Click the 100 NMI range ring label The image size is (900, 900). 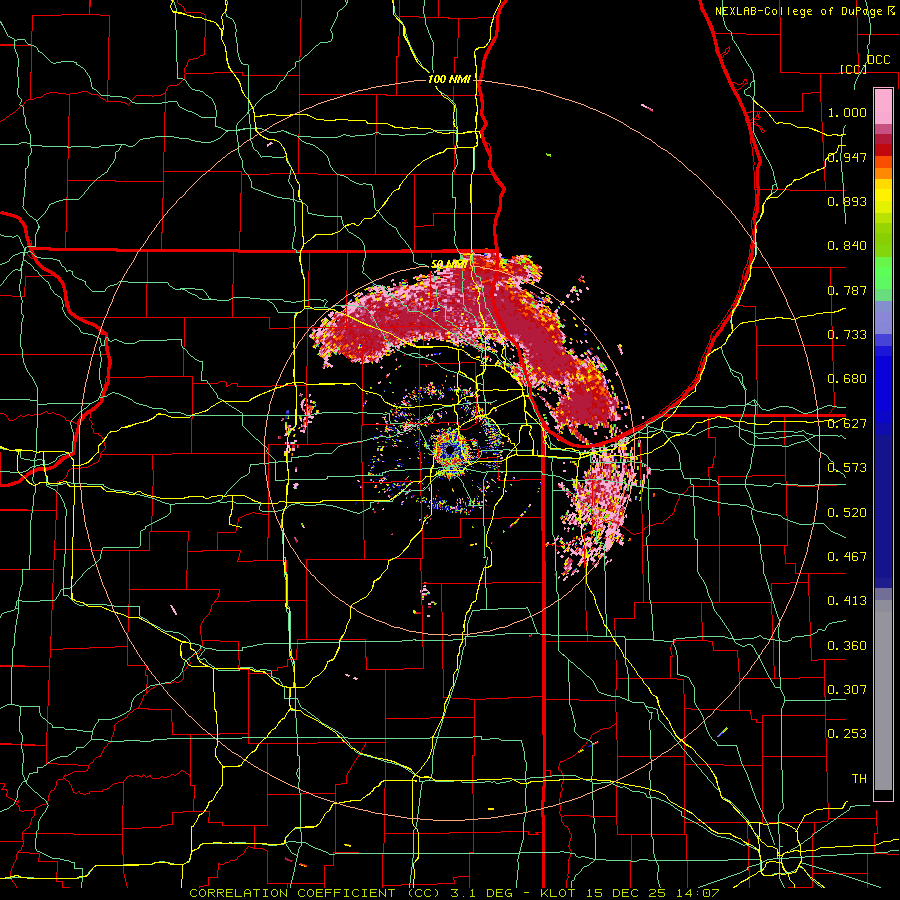point(449,79)
